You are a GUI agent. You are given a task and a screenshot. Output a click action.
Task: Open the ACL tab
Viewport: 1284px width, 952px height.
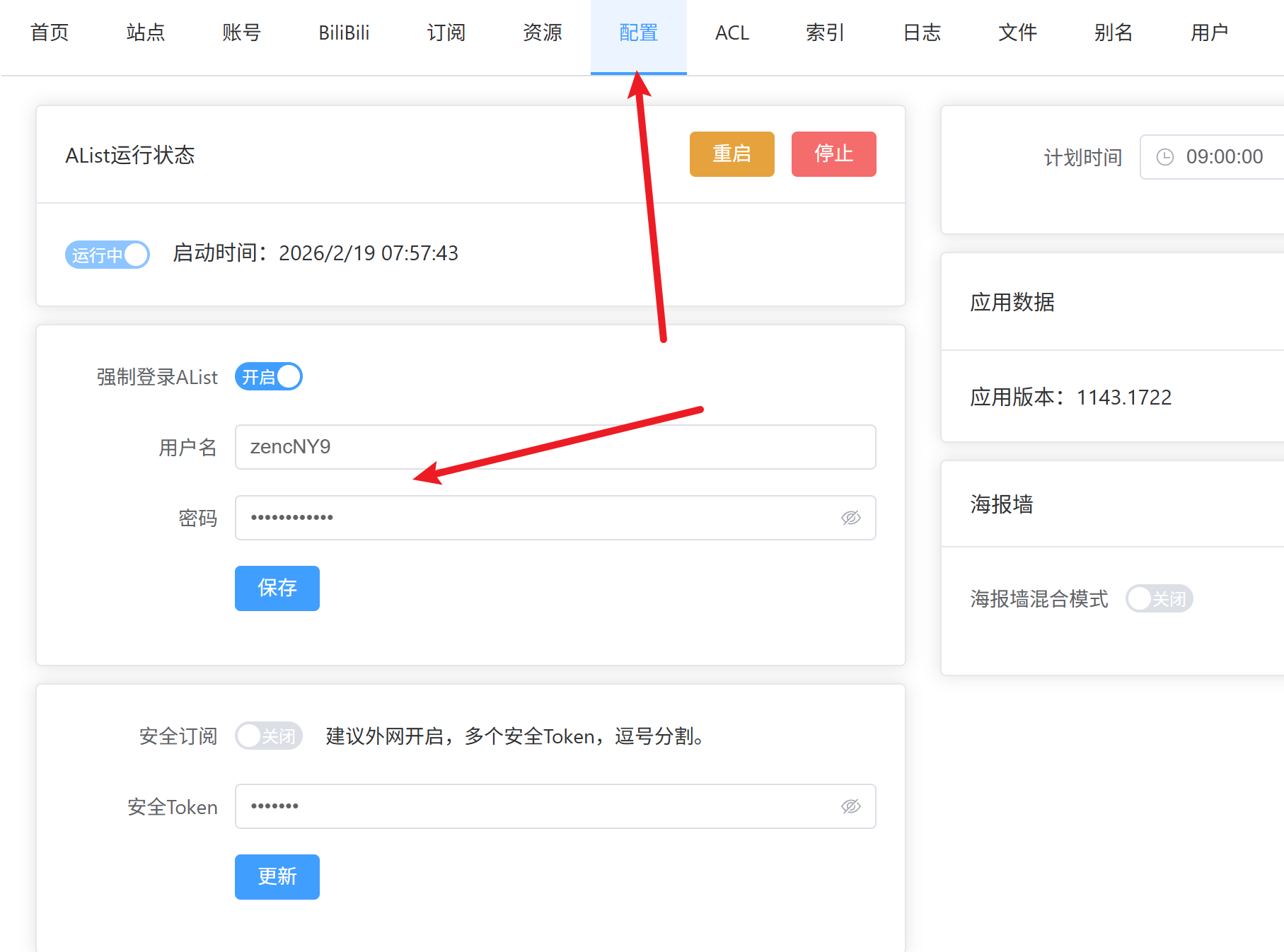731,33
